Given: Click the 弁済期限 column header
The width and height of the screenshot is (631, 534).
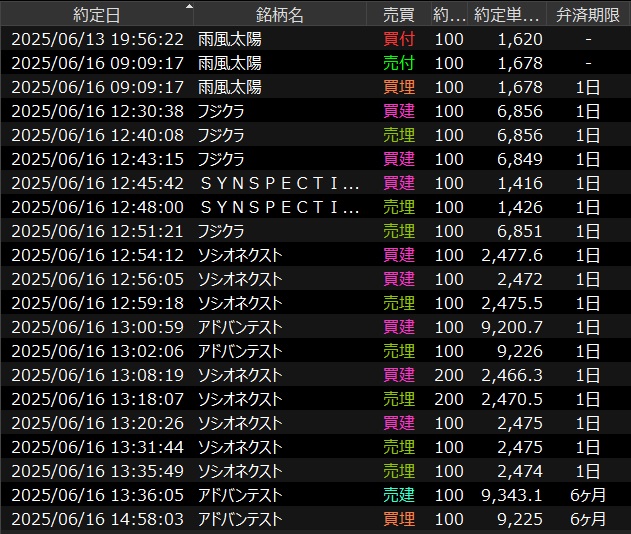Looking at the screenshot, I should point(588,15).
